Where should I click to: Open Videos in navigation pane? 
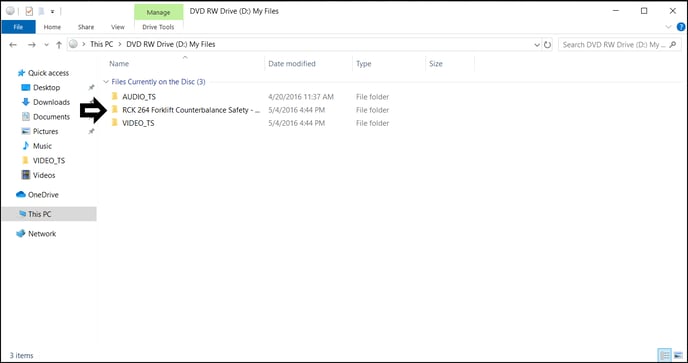tap(44, 175)
